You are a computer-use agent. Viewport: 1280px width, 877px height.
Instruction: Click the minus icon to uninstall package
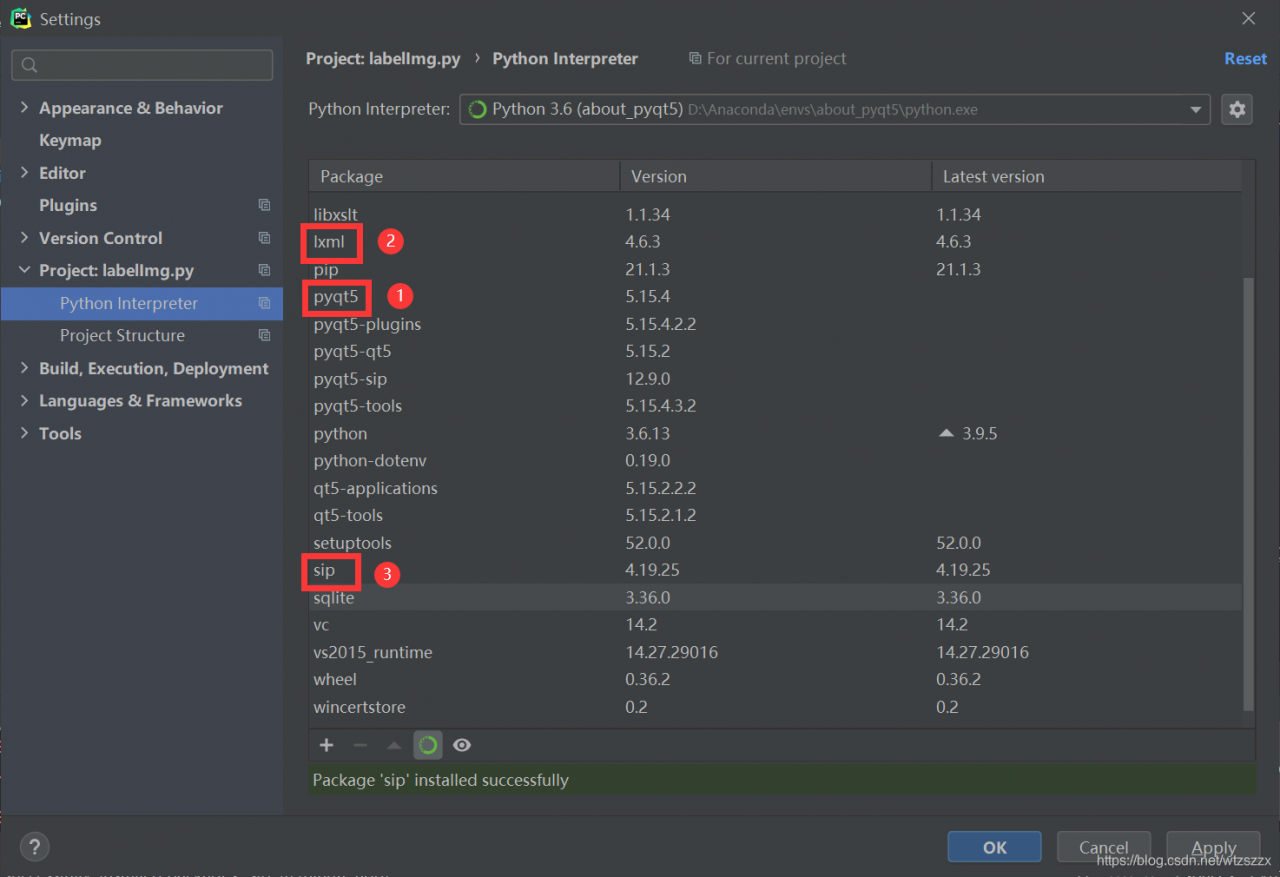[360, 745]
